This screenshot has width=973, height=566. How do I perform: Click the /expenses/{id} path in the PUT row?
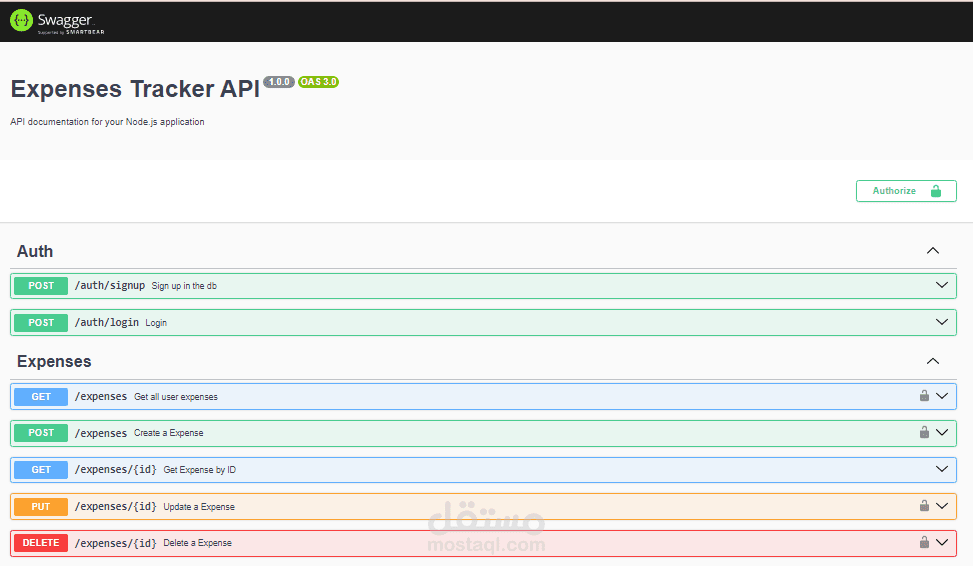(115, 506)
